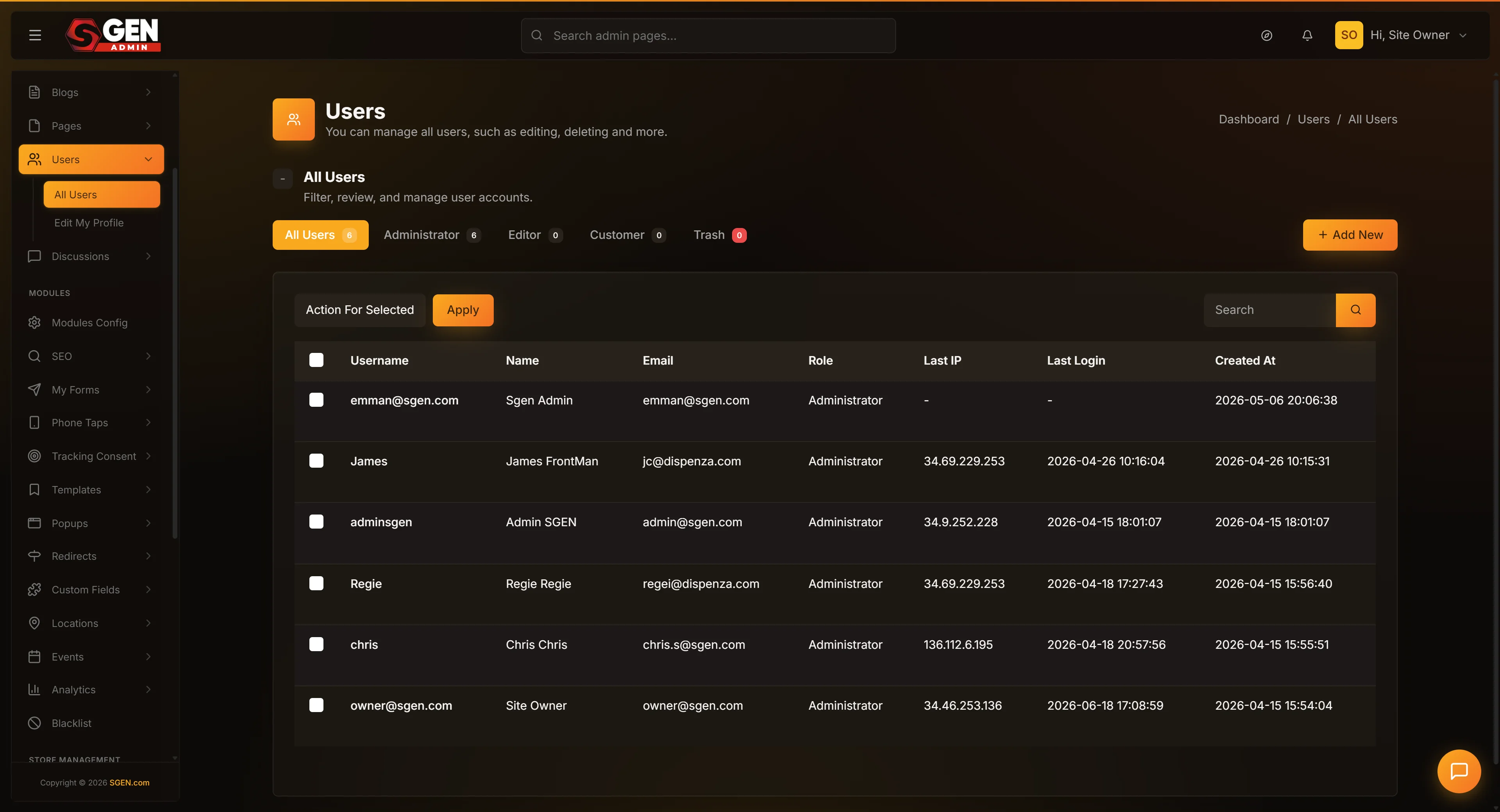This screenshot has height=812, width=1500.
Task: Check the emman@sgen.com row checkbox
Action: tap(316, 400)
